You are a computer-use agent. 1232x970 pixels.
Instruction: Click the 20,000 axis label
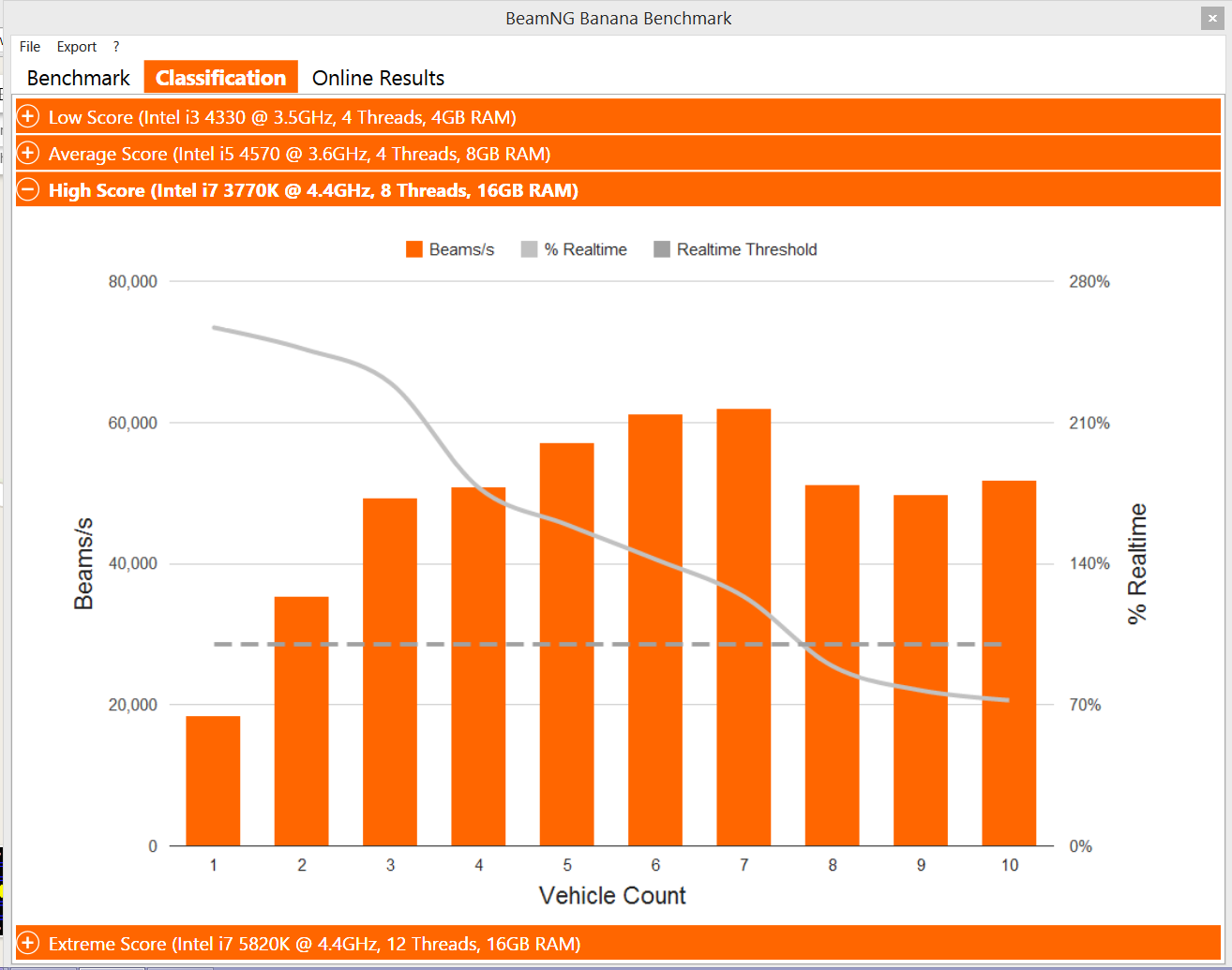pos(133,706)
